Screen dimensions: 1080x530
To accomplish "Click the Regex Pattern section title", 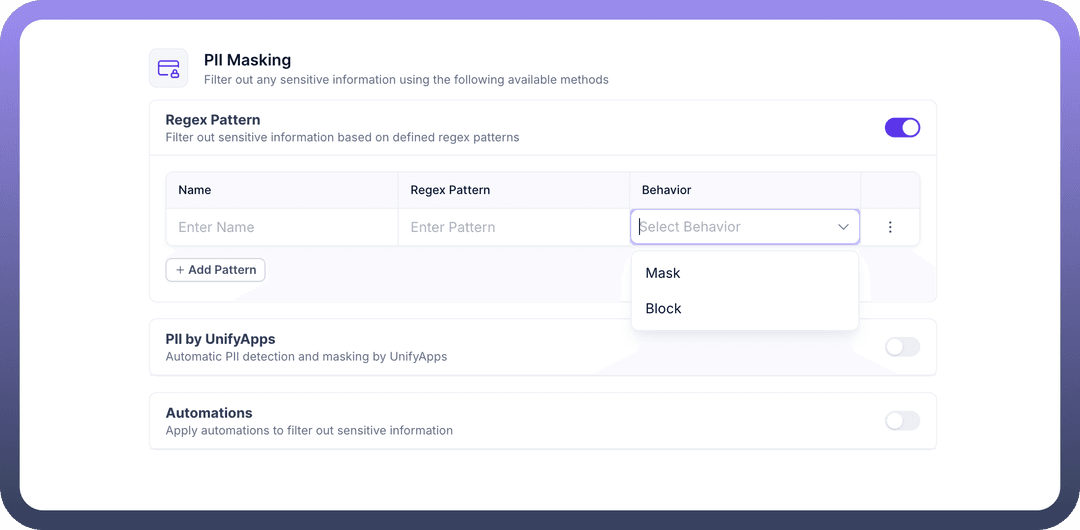I will click(x=213, y=120).
